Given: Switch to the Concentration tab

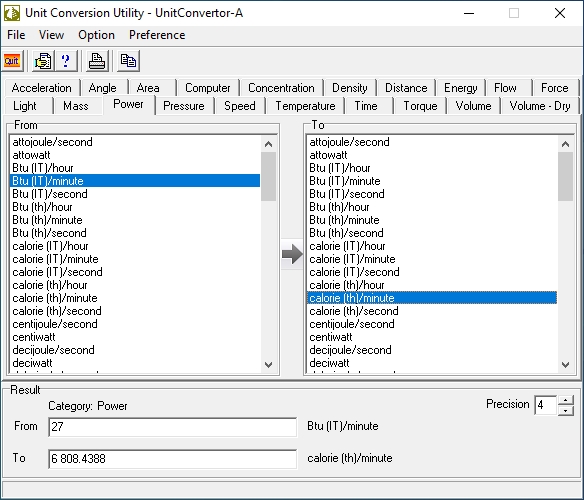Looking at the screenshot, I should click(281, 88).
